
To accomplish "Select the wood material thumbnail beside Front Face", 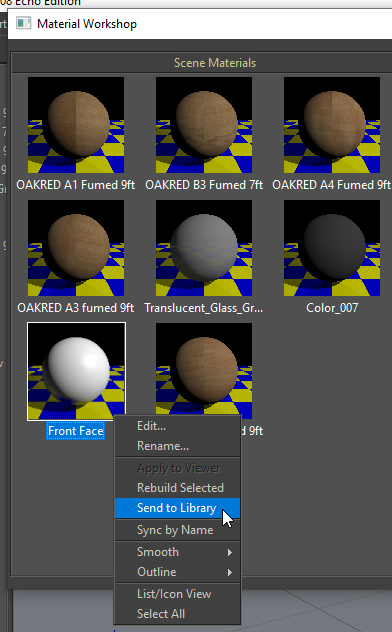I will 204,369.
